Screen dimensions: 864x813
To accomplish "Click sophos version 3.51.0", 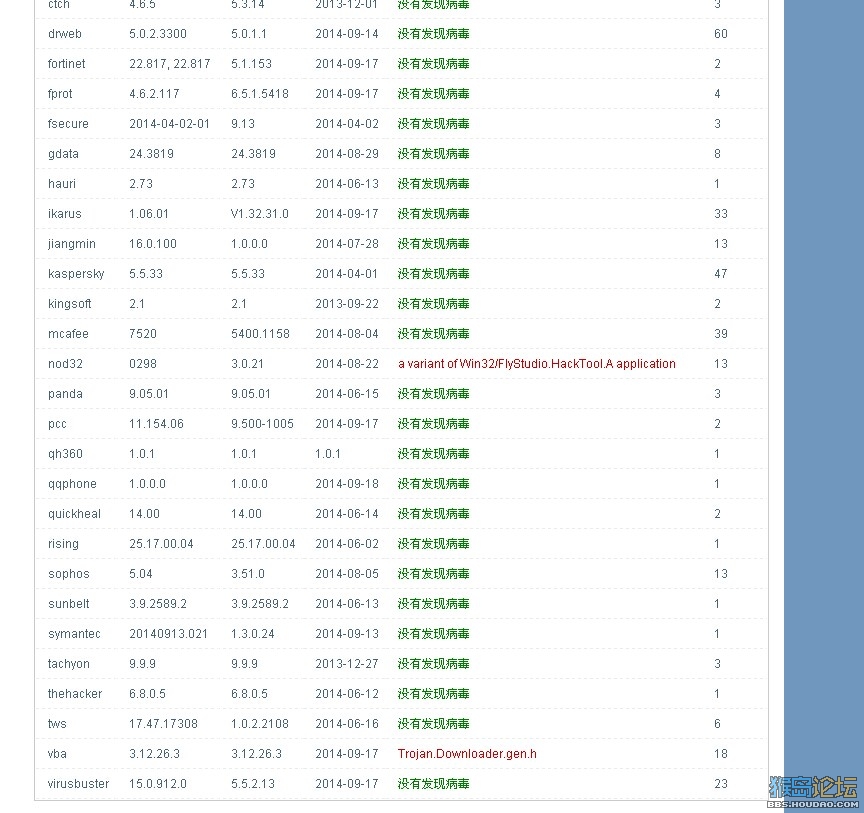I will pyautogui.click(x=247, y=574).
